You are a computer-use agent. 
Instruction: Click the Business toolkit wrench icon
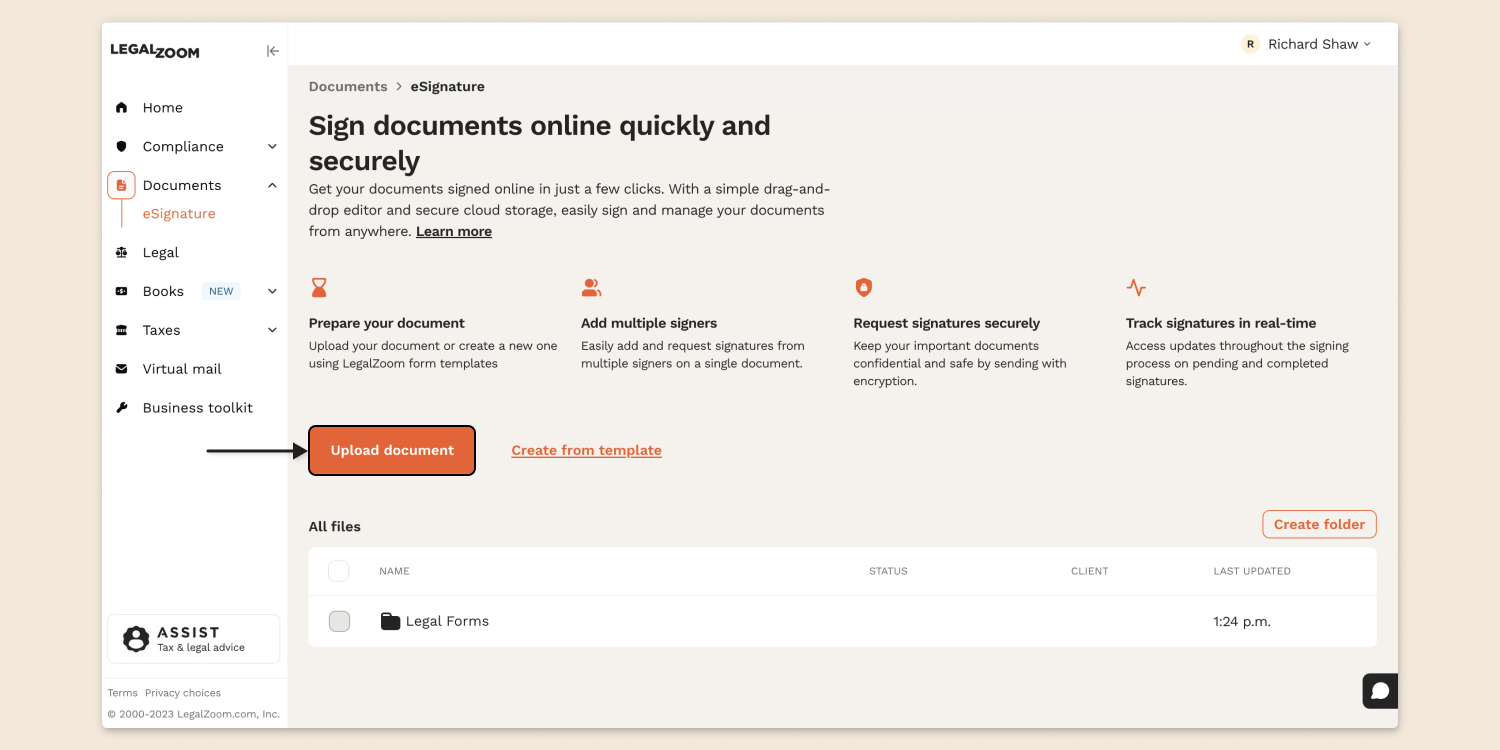[121, 407]
